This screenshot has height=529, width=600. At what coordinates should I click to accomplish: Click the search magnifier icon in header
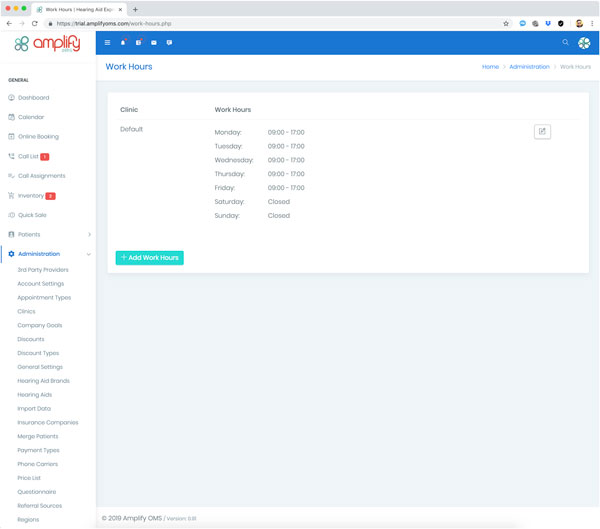point(565,43)
